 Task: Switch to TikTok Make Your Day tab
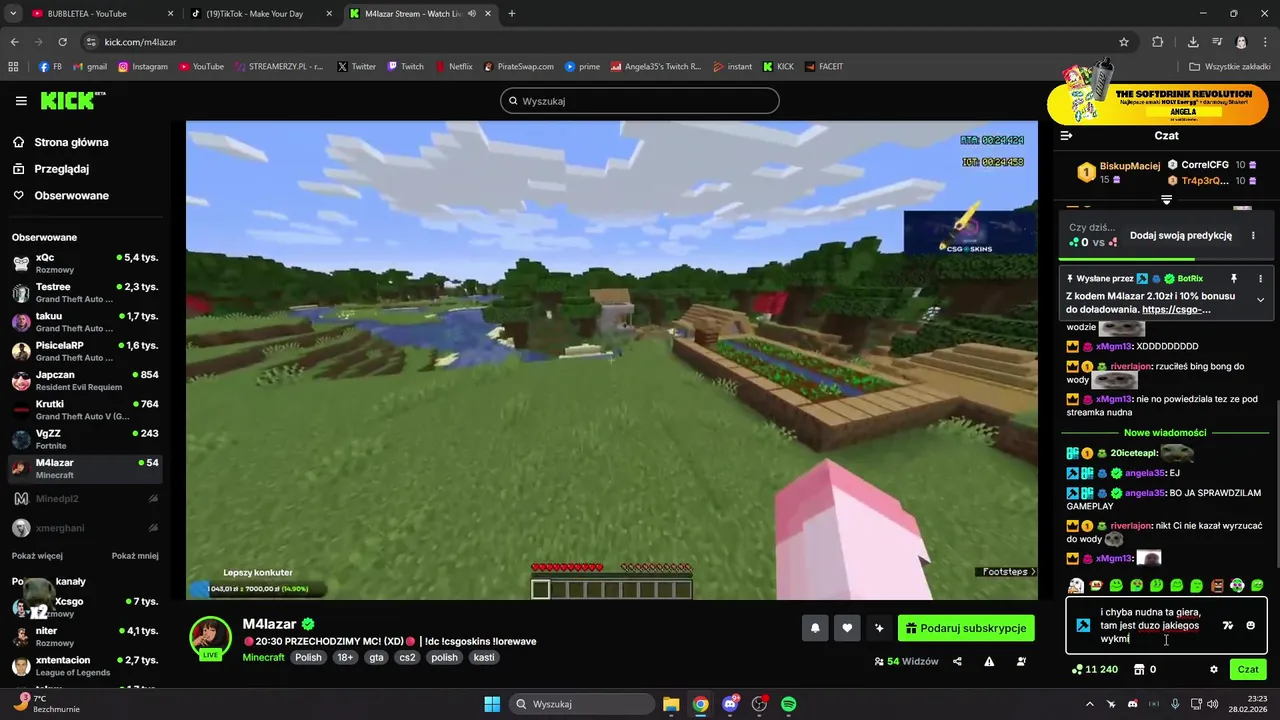pos(260,14)
